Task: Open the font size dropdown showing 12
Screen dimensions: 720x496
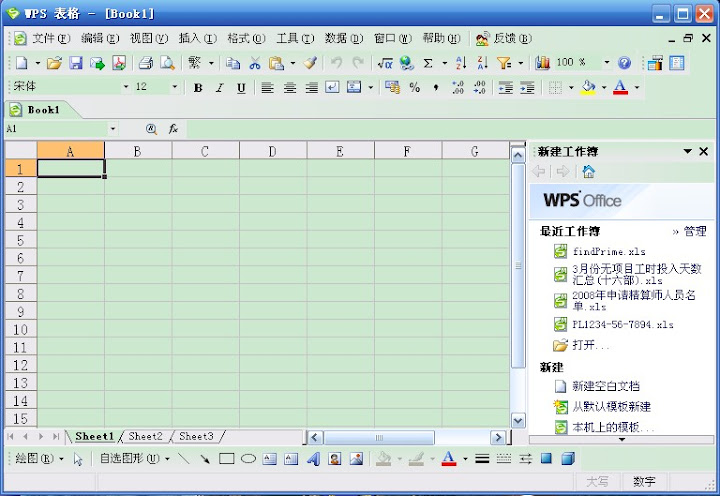Action: 174,87
